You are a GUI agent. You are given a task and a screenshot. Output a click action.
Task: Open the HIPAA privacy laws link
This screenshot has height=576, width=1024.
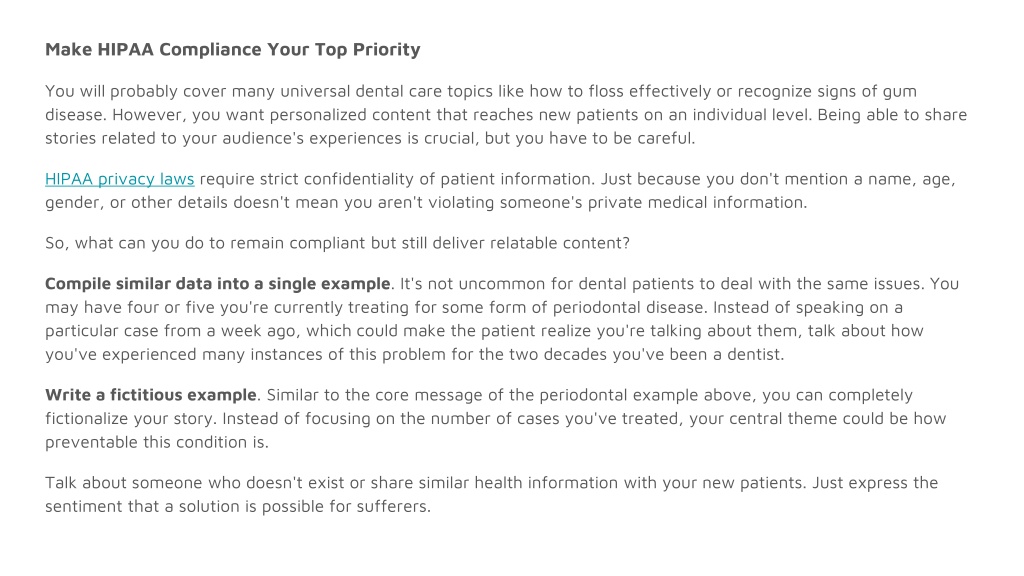pos(120,179)
